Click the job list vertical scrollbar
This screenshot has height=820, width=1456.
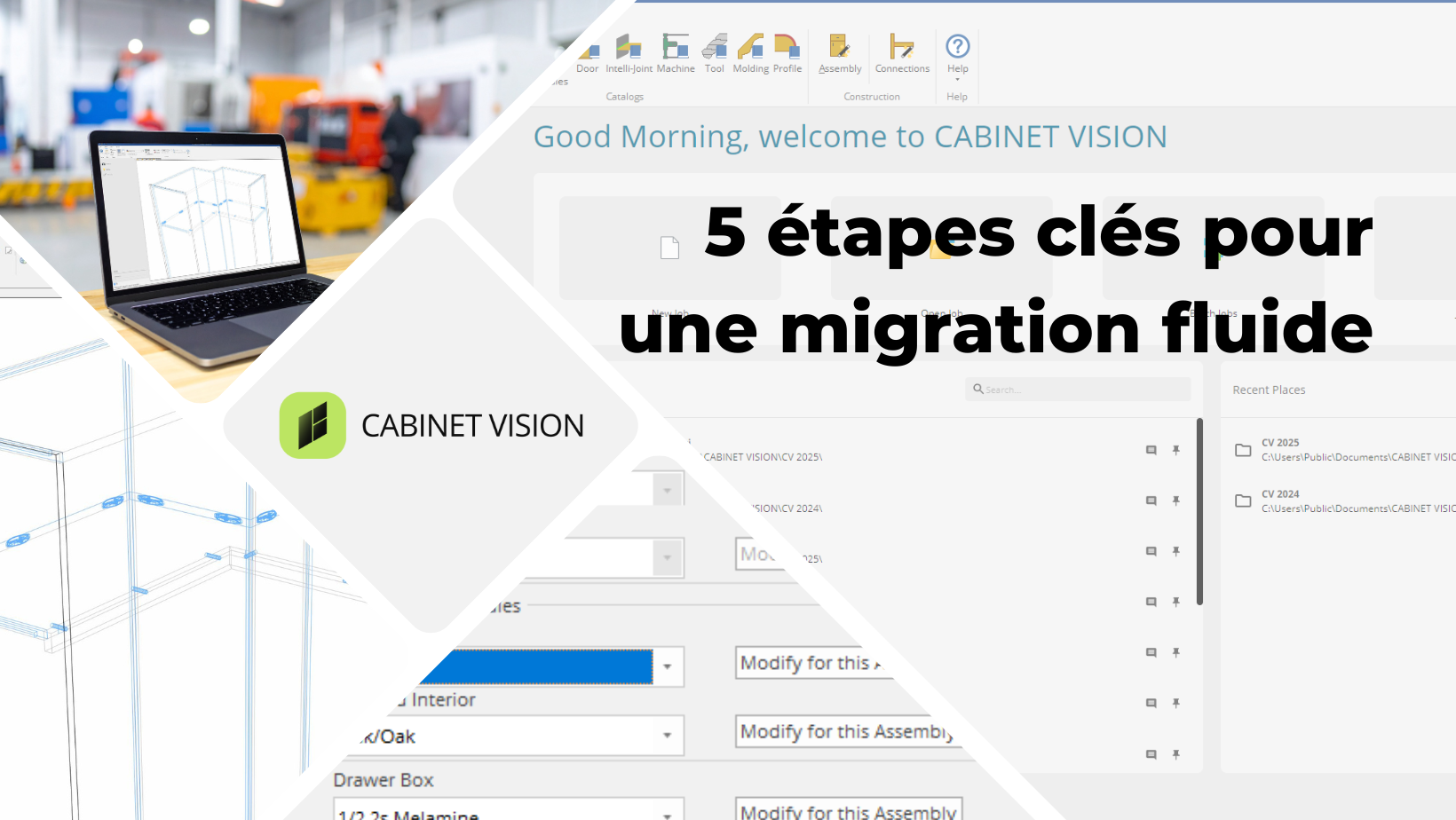pyautogui.click(x=1199, y=512)
